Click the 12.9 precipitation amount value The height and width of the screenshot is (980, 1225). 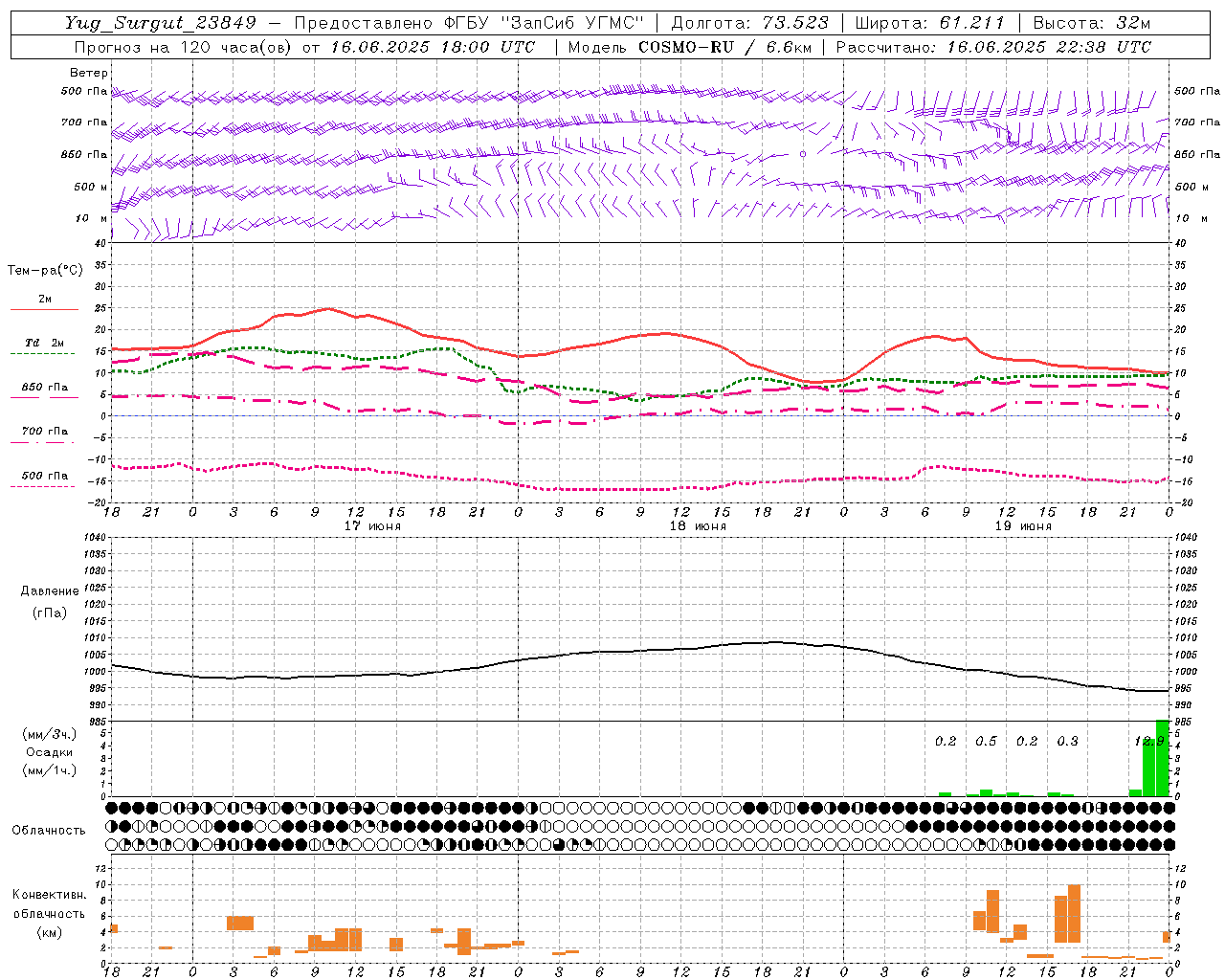[x=1148, y=741]
